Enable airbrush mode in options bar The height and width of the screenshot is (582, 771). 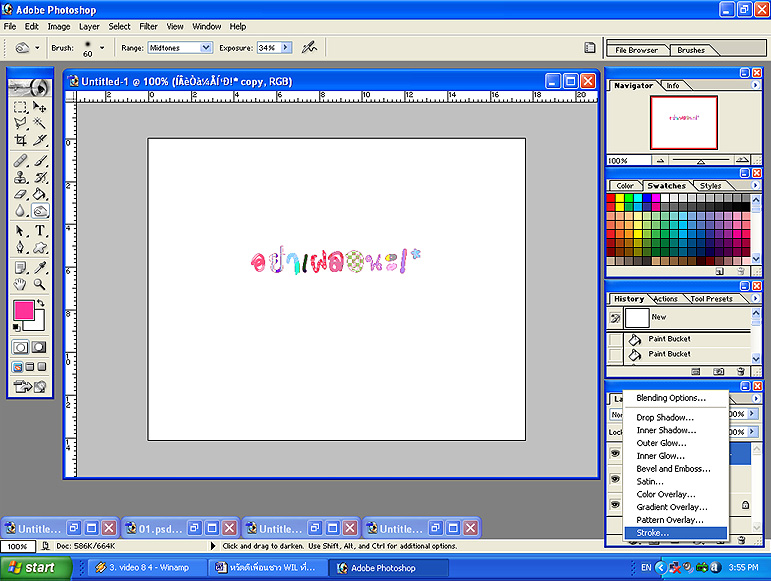point(310,47)
